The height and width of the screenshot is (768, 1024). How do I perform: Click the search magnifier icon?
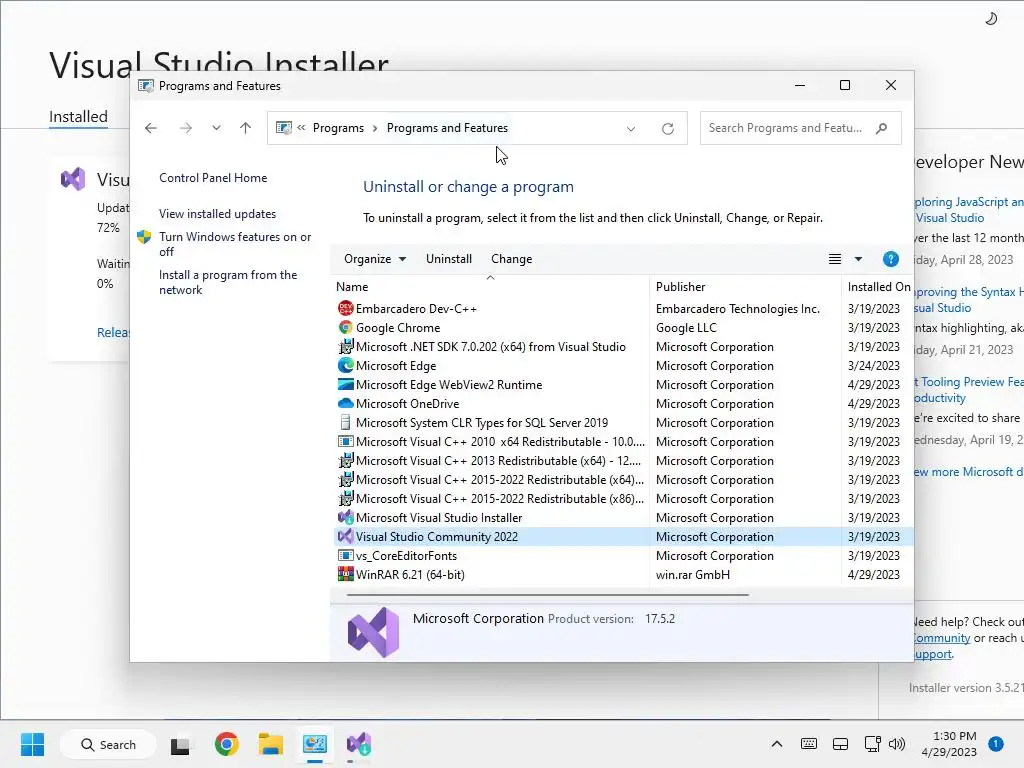click(x=882, y=128)
